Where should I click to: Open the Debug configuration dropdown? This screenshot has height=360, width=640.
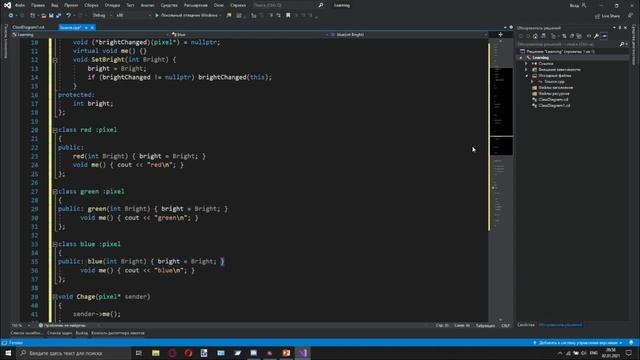tap(101, 16)
